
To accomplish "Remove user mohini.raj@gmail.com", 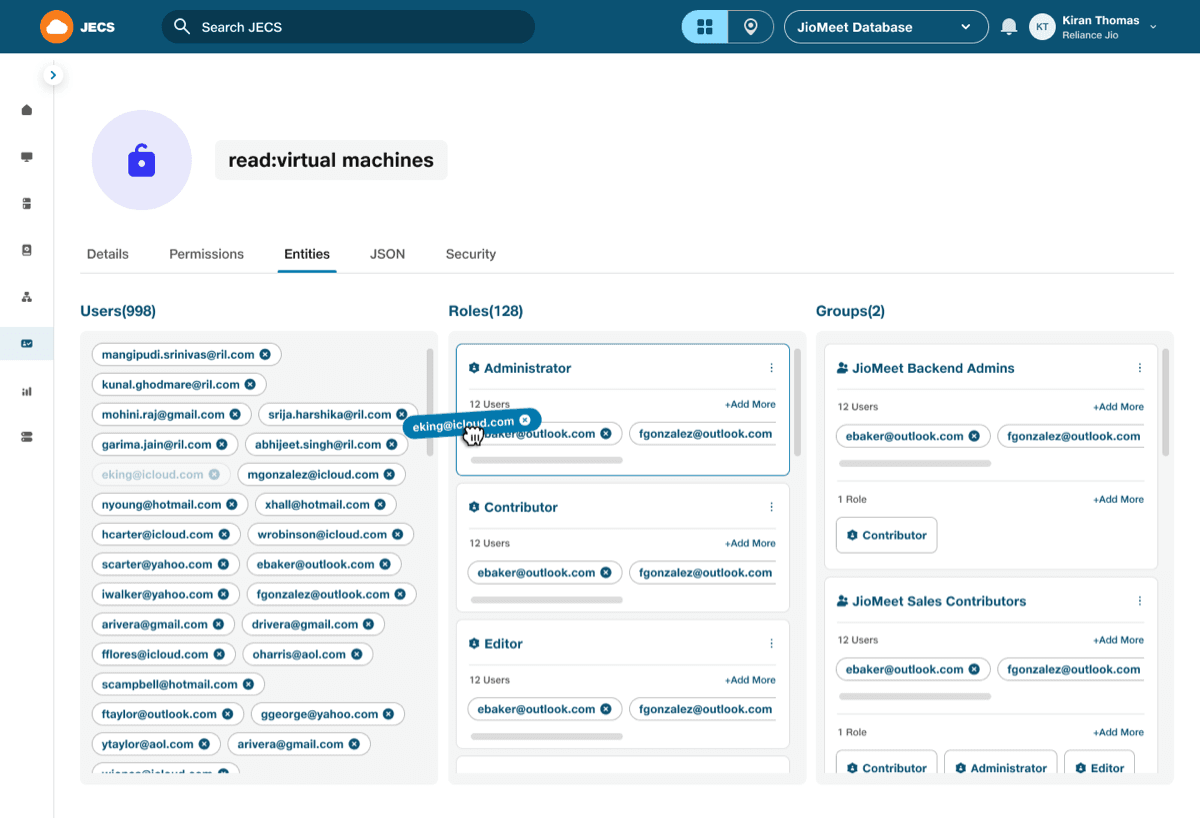I will [x=235, y=414].
